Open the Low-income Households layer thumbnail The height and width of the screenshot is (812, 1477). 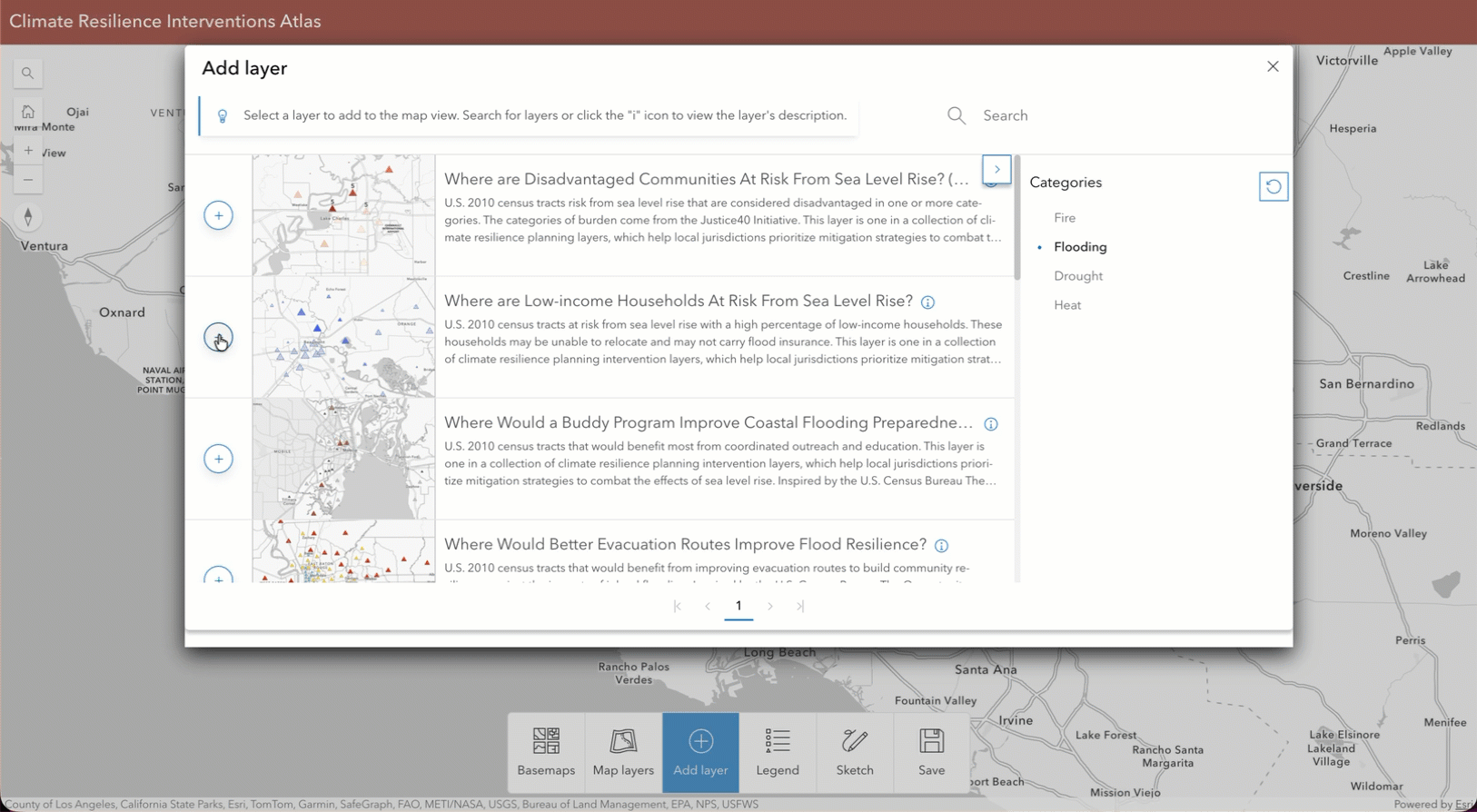click(x=343, y=337)
